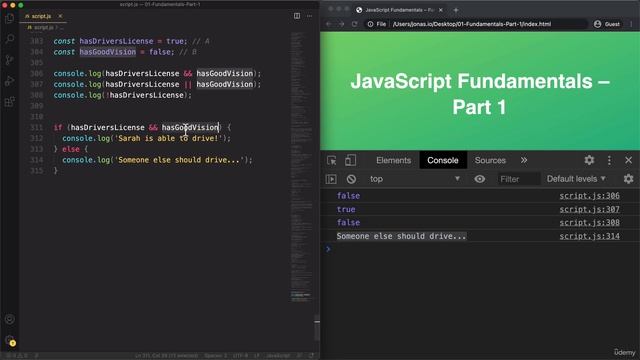
Task: Open the browser three-dot menu
Action: (x=631, y=24)
